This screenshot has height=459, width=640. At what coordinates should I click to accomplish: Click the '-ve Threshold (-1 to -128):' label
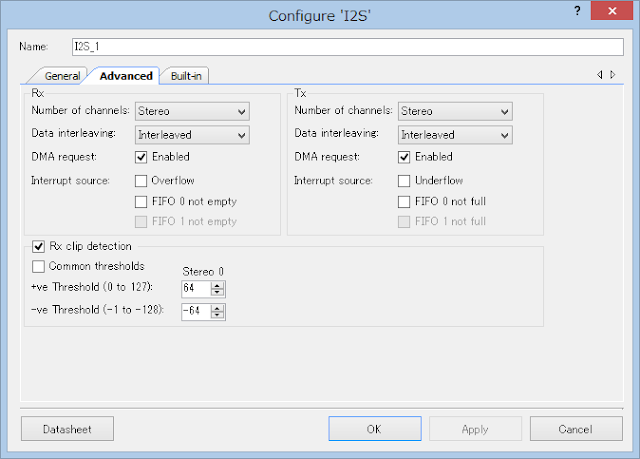click(x=97, y=310)
